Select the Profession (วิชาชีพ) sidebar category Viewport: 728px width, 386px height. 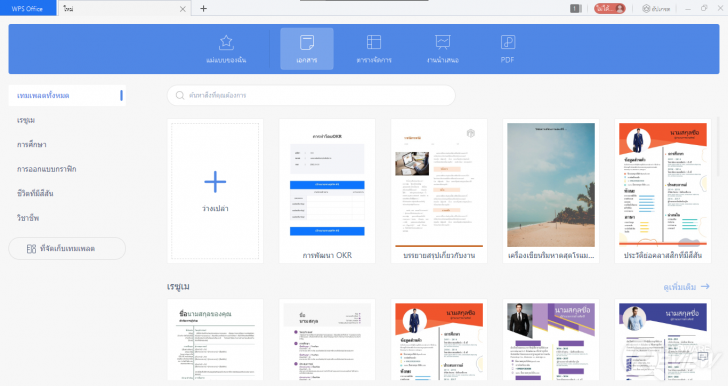[x=28, y=218]
